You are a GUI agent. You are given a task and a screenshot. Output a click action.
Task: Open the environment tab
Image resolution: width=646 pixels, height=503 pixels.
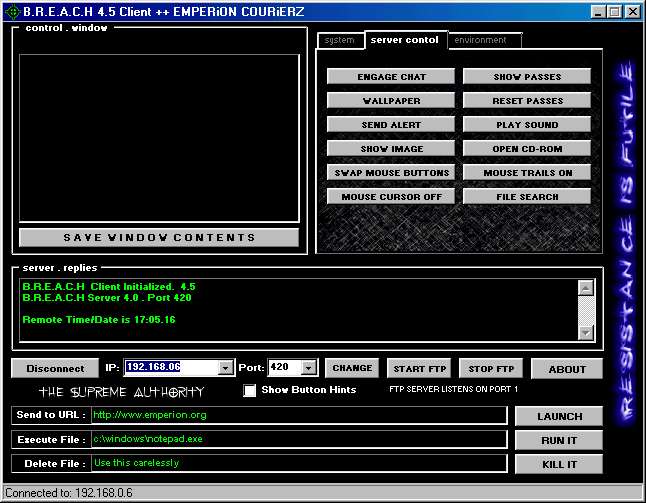click(482, 41)
